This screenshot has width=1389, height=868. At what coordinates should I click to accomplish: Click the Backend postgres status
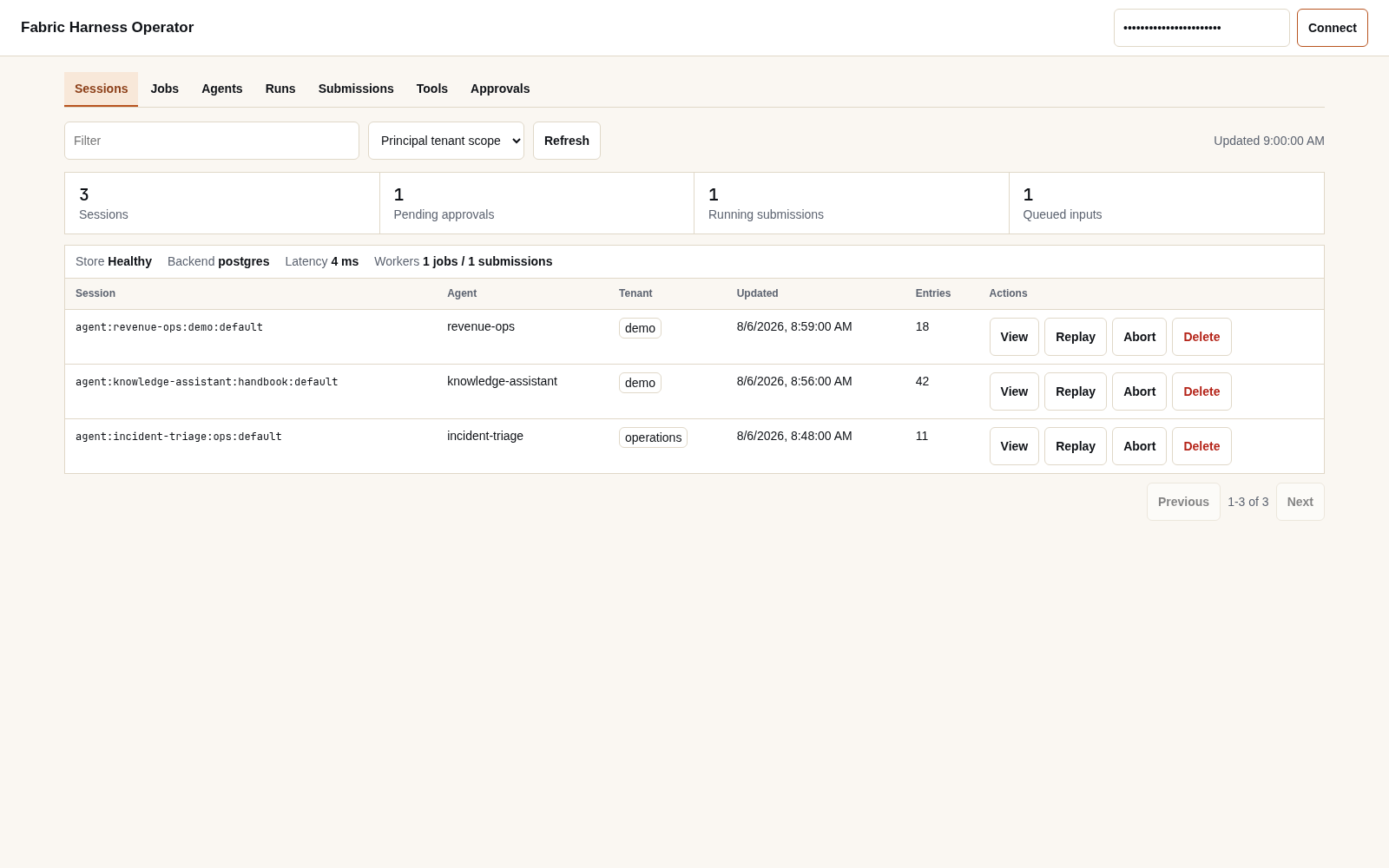coord(218,261)
